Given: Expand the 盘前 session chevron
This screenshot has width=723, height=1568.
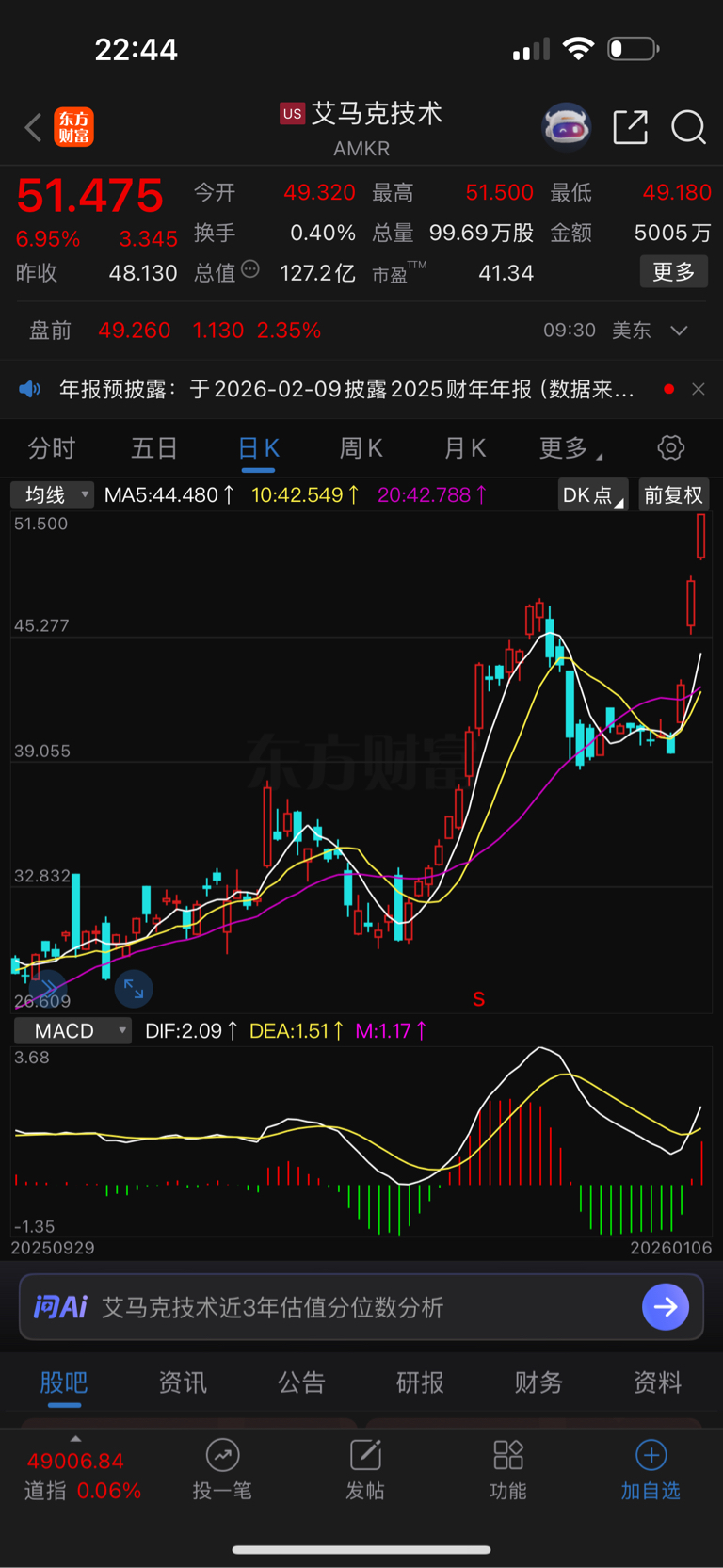Looking at the screenshot, I should click(679, 331).
